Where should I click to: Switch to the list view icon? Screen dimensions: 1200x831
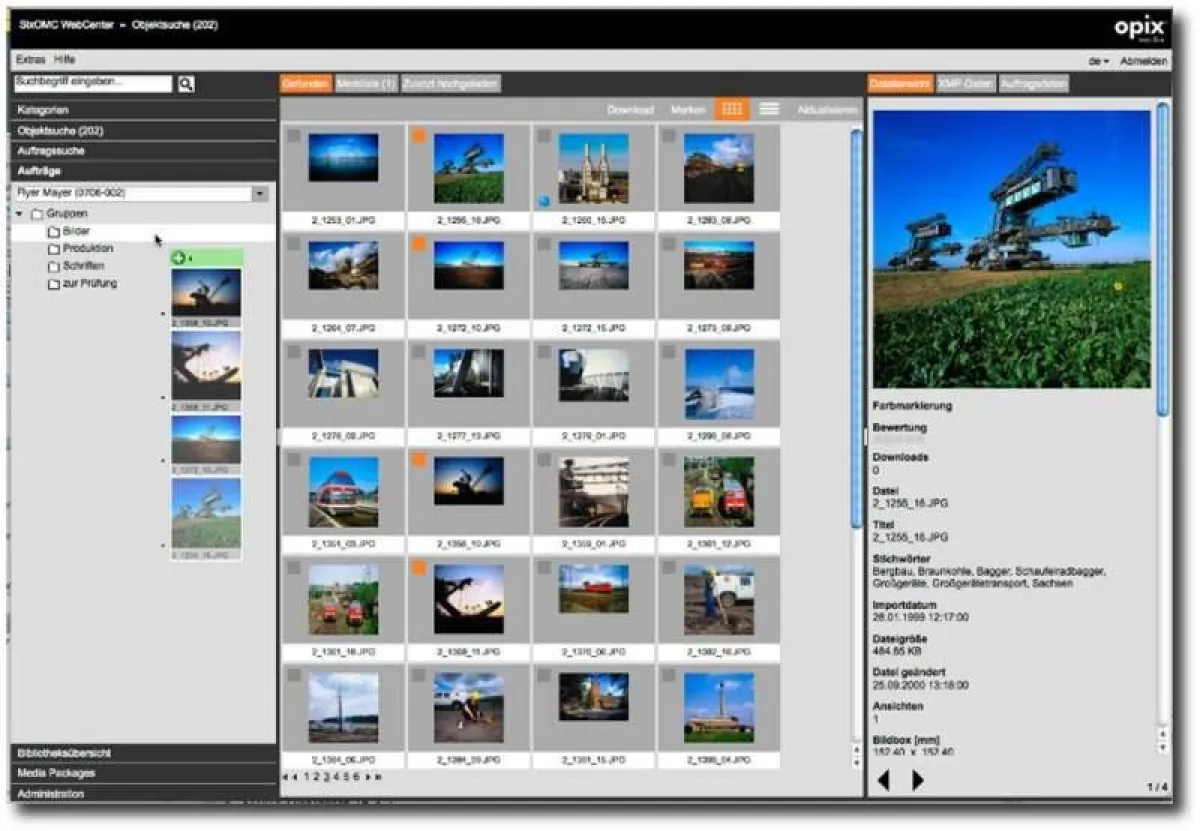tap(767, 108)
